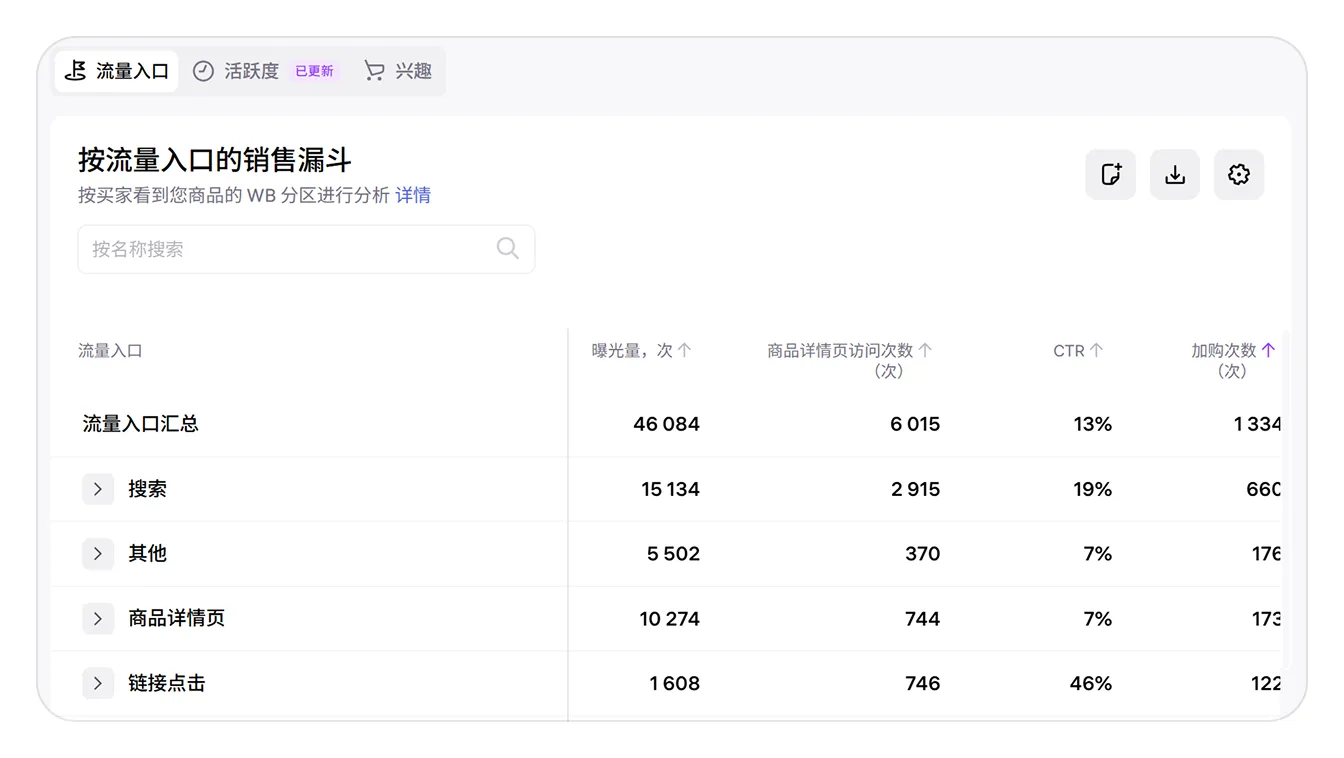Click the 其他 row 7% CTR value
Viewport: 1344px width, 758px height.
1098,554
